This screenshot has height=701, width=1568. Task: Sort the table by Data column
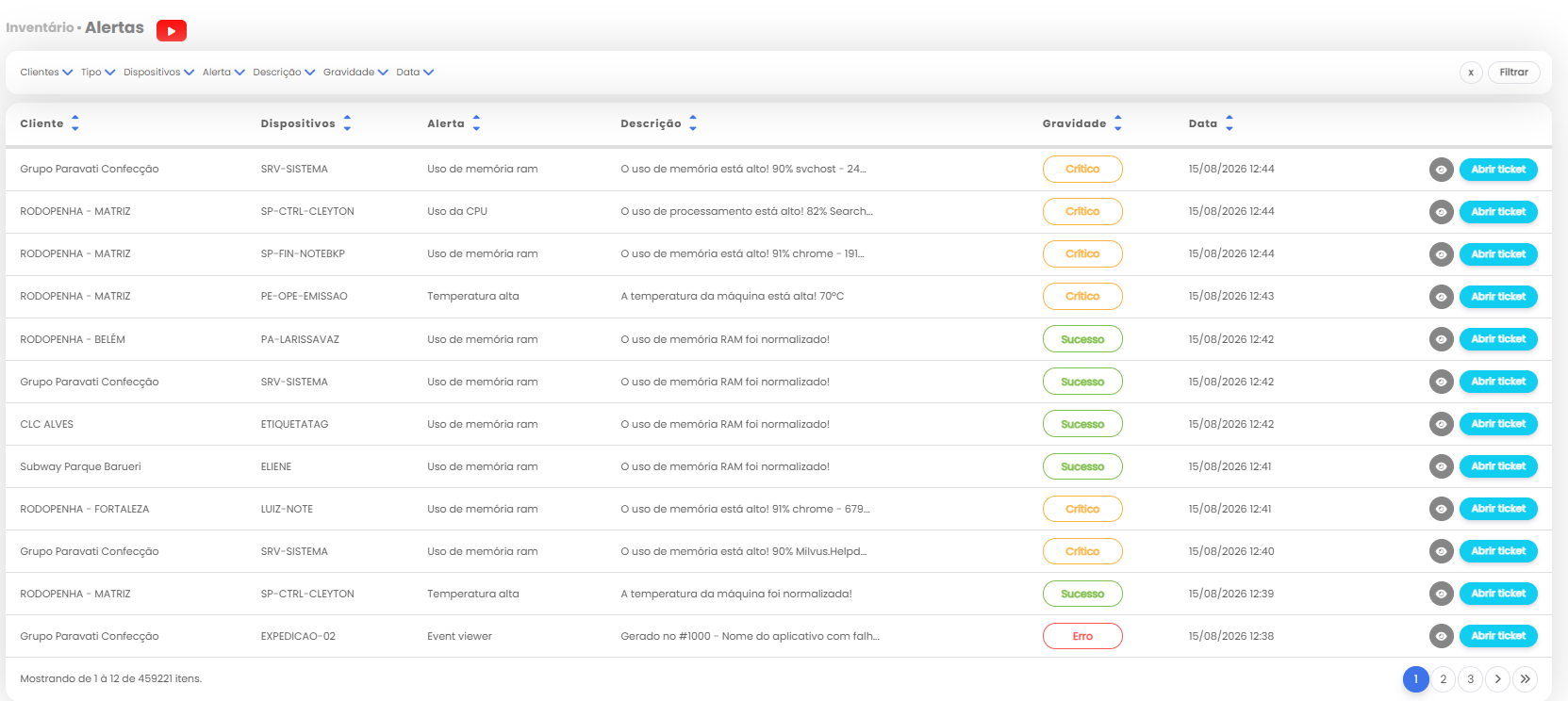click(1230, 123)
